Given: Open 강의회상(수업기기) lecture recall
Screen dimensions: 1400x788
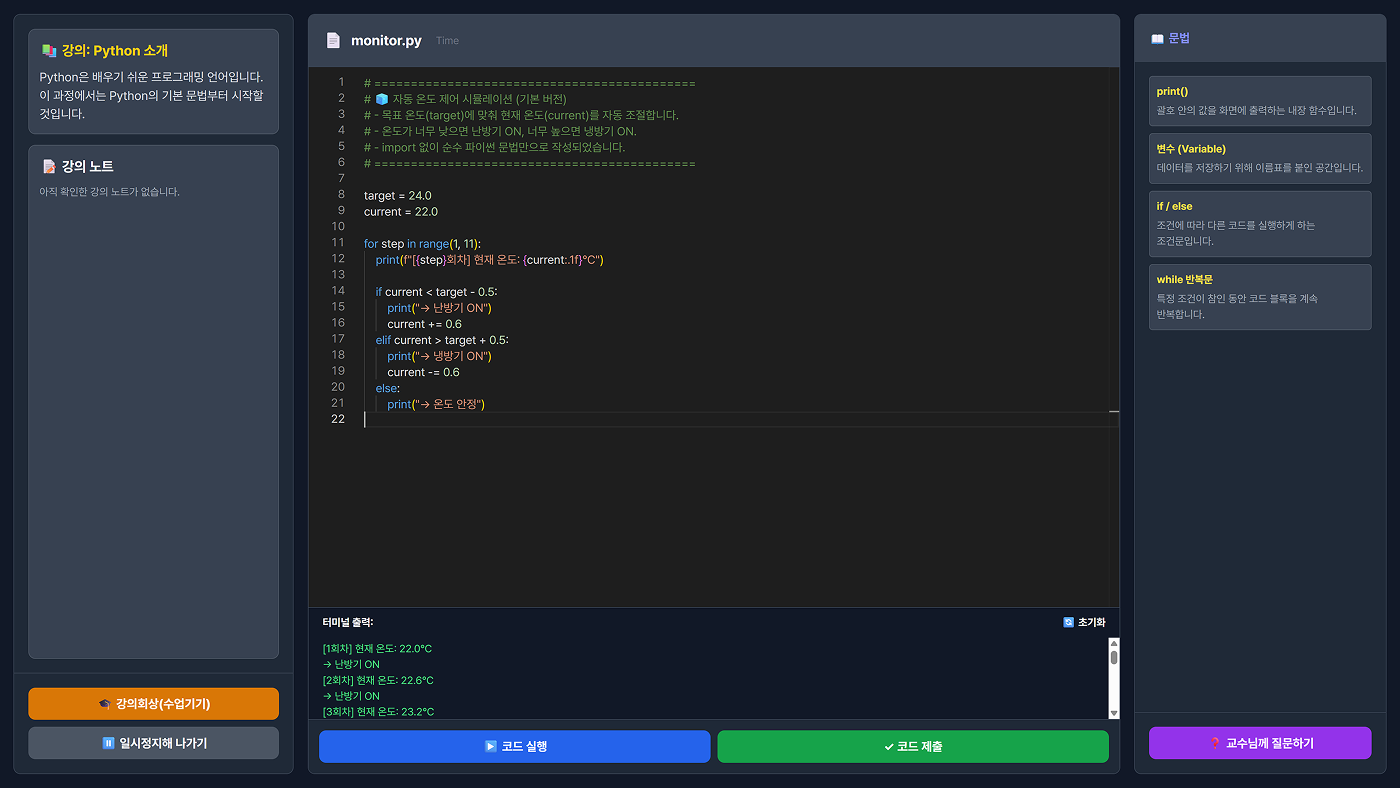Looking at the screenshot, I should tap(153, 703).
